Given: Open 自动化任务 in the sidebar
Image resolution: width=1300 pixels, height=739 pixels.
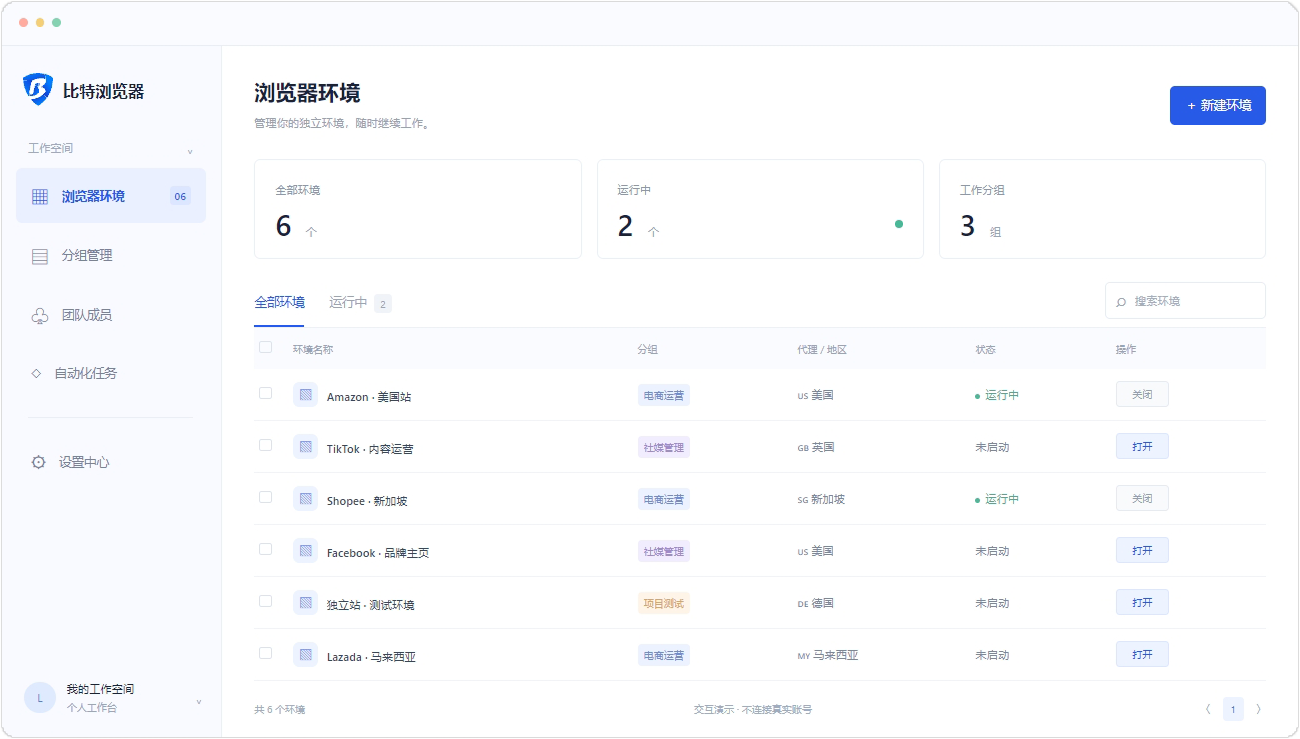Looking at the screenshot, I should coord(111,373).
